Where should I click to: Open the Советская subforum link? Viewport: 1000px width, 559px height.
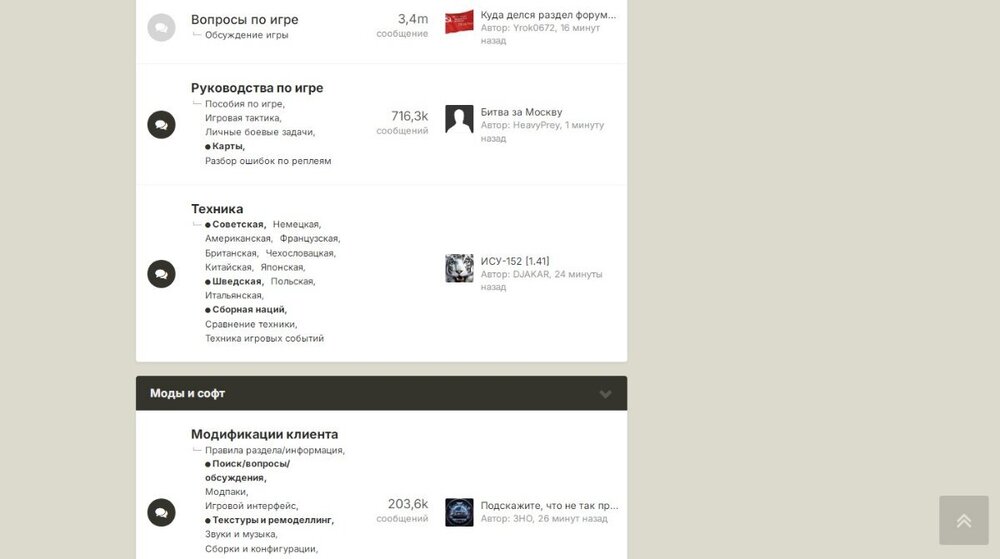(238, 224)
